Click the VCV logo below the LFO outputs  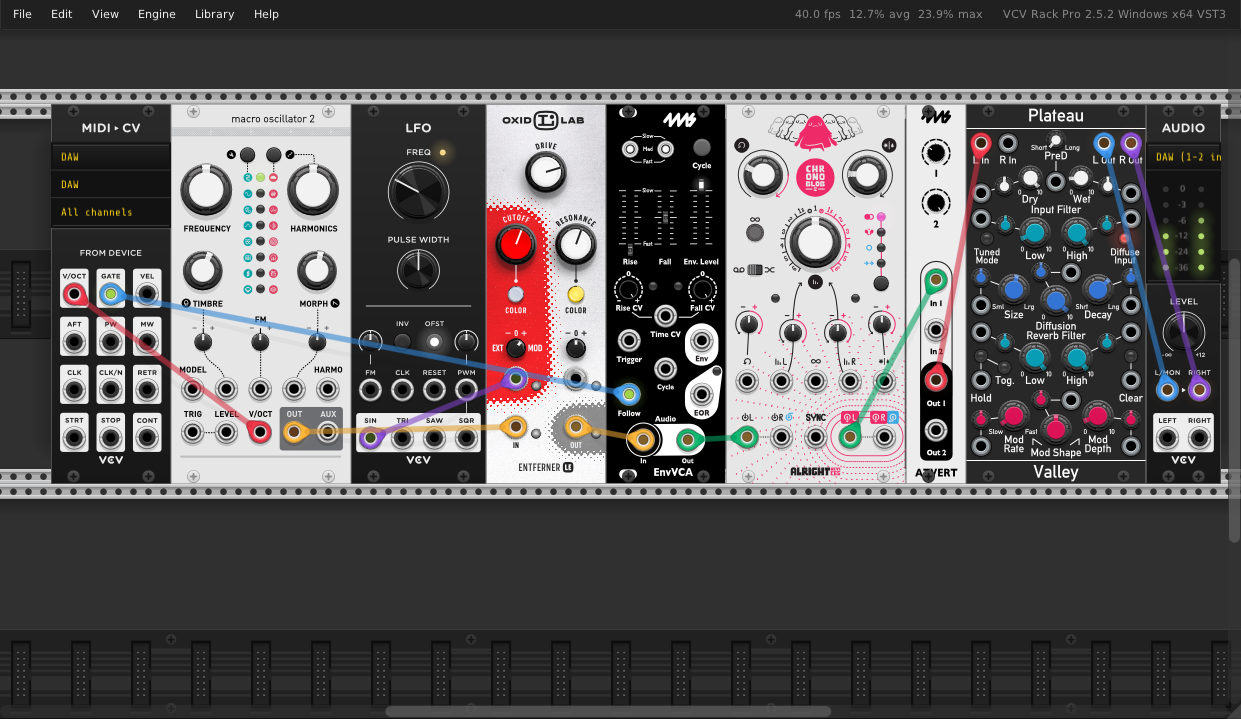tap(418, 459)
